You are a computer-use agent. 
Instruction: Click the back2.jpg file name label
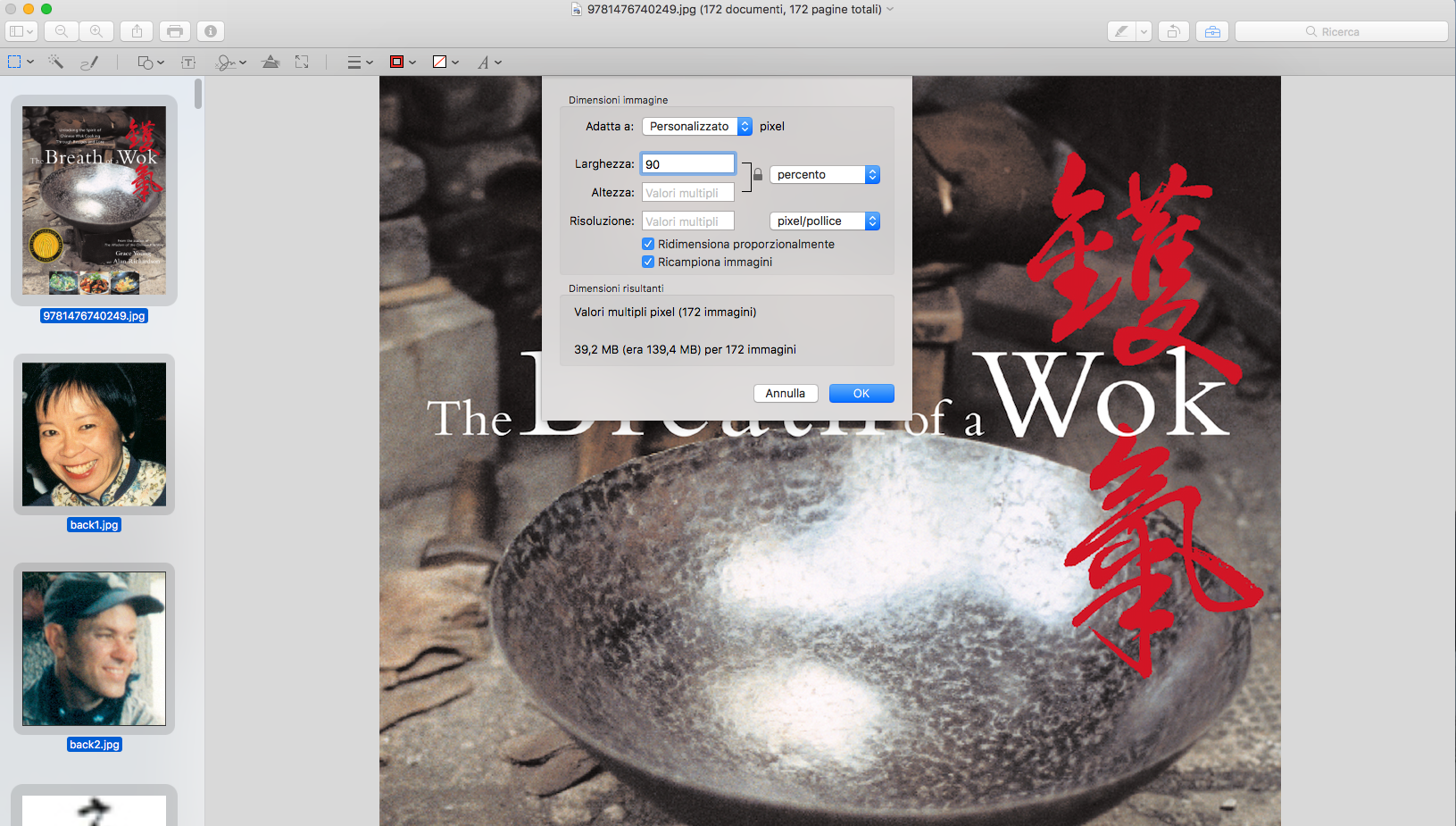[x=94, y=745]
